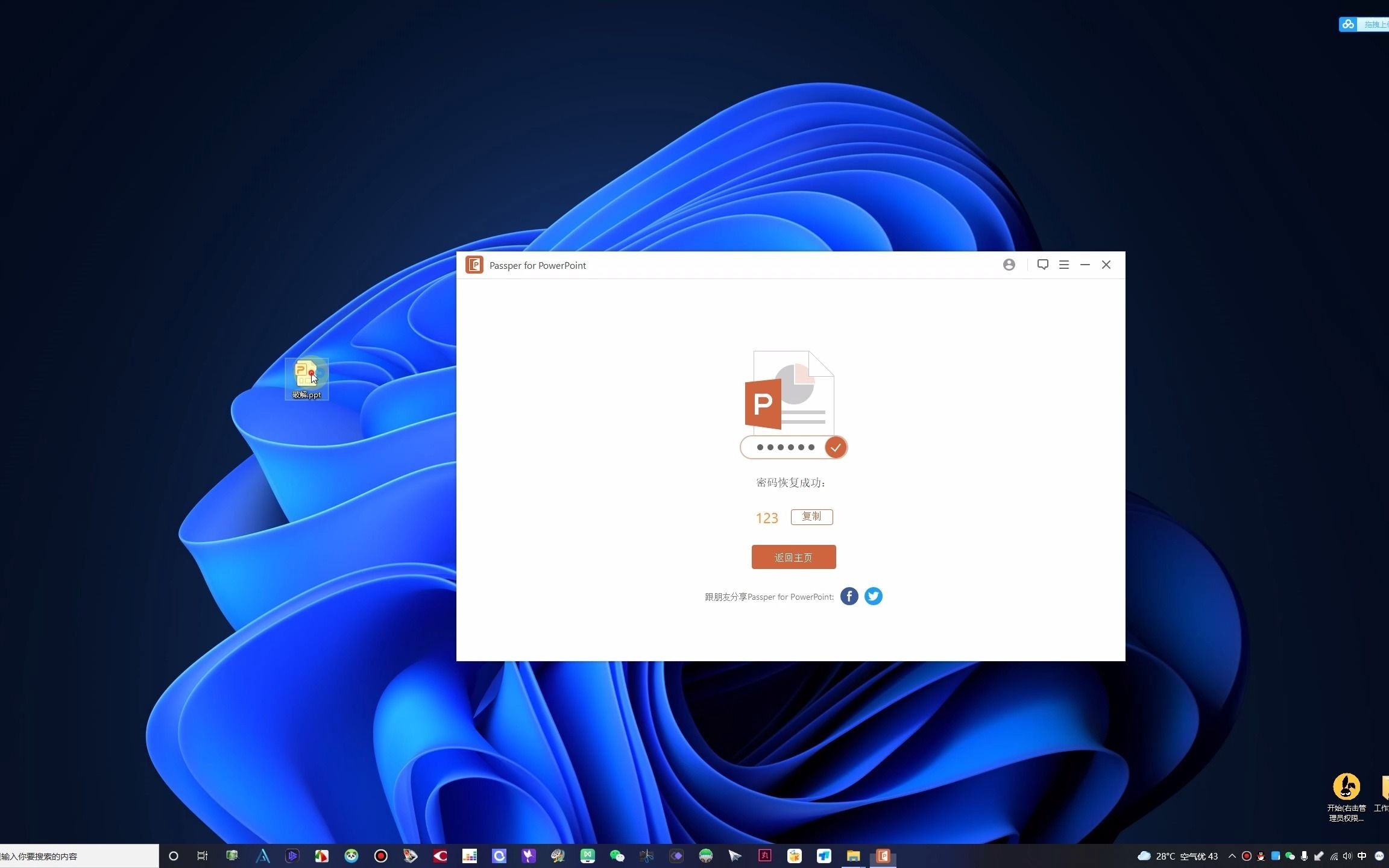
Task: Click the iFLY tray icon
Action: point(1379,856)
